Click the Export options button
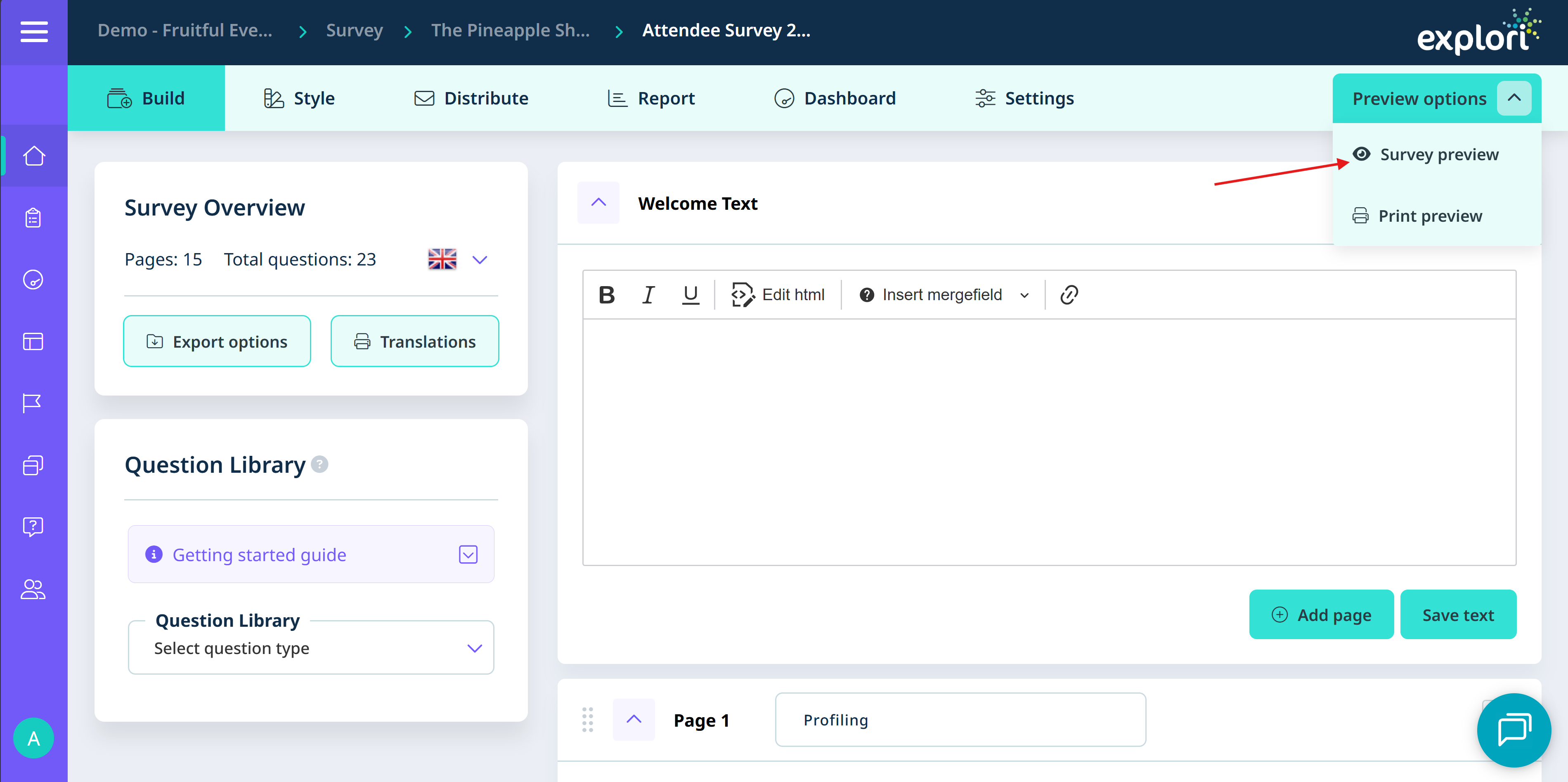 217,342
